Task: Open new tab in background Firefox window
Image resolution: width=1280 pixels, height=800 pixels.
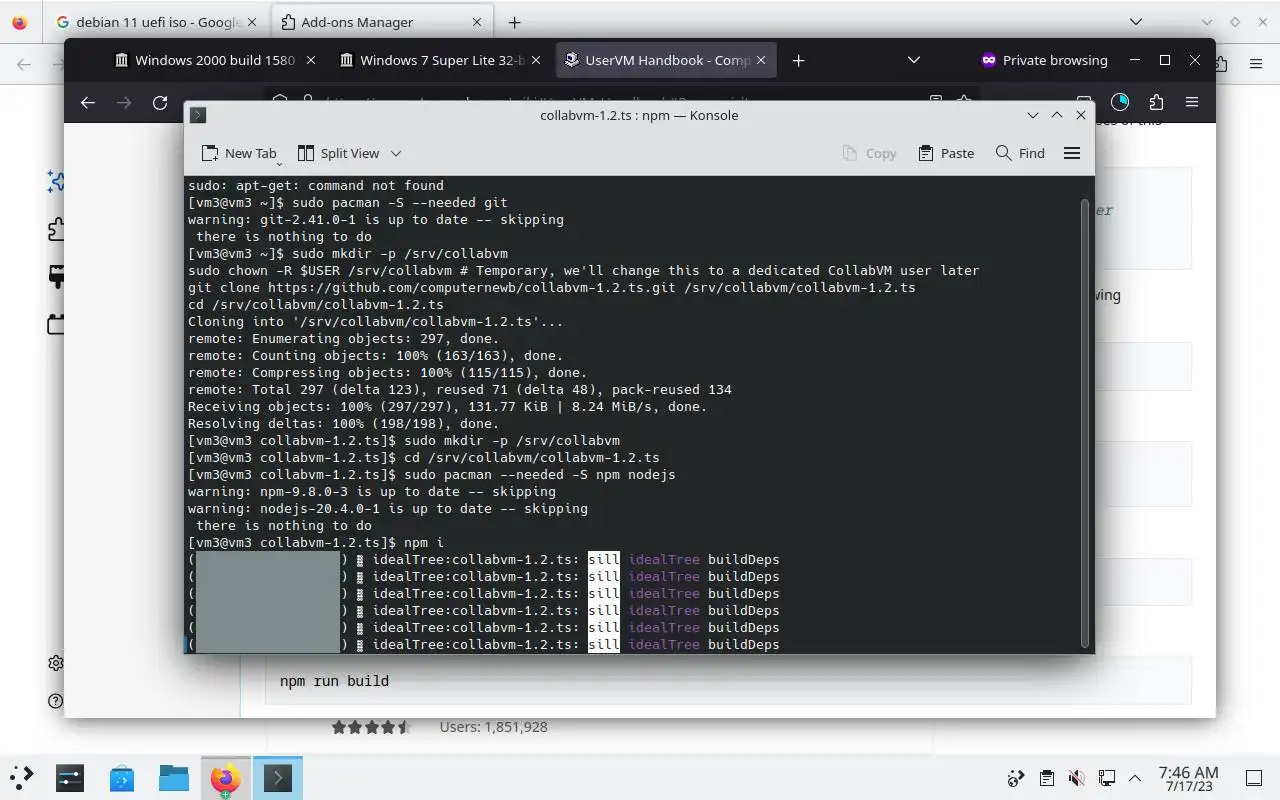Action: coord(514,22)
